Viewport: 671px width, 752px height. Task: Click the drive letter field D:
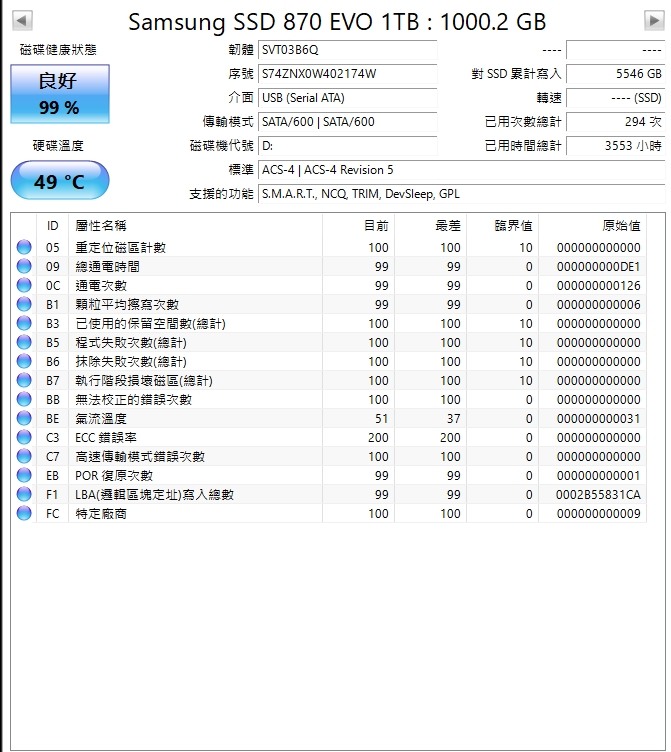pyautogui.click(x=347, y=146)
